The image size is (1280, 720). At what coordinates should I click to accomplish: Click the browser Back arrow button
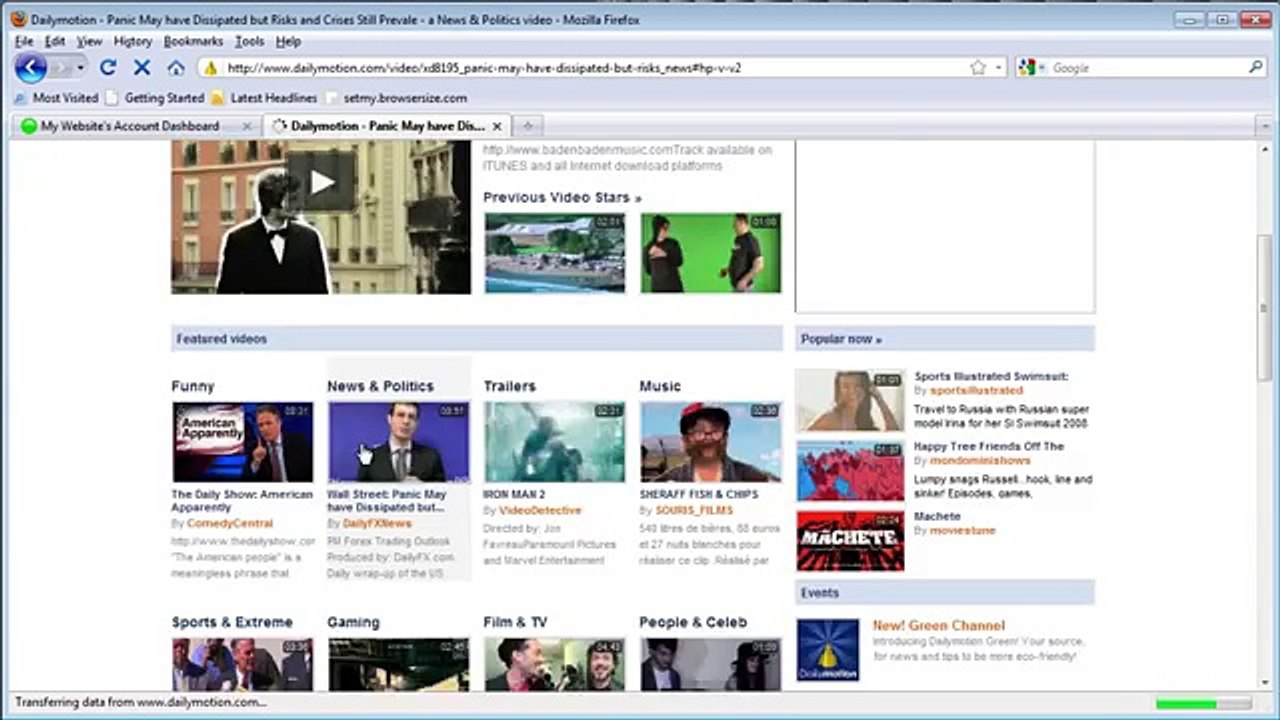pyautogui.click(x=31, y=68)
